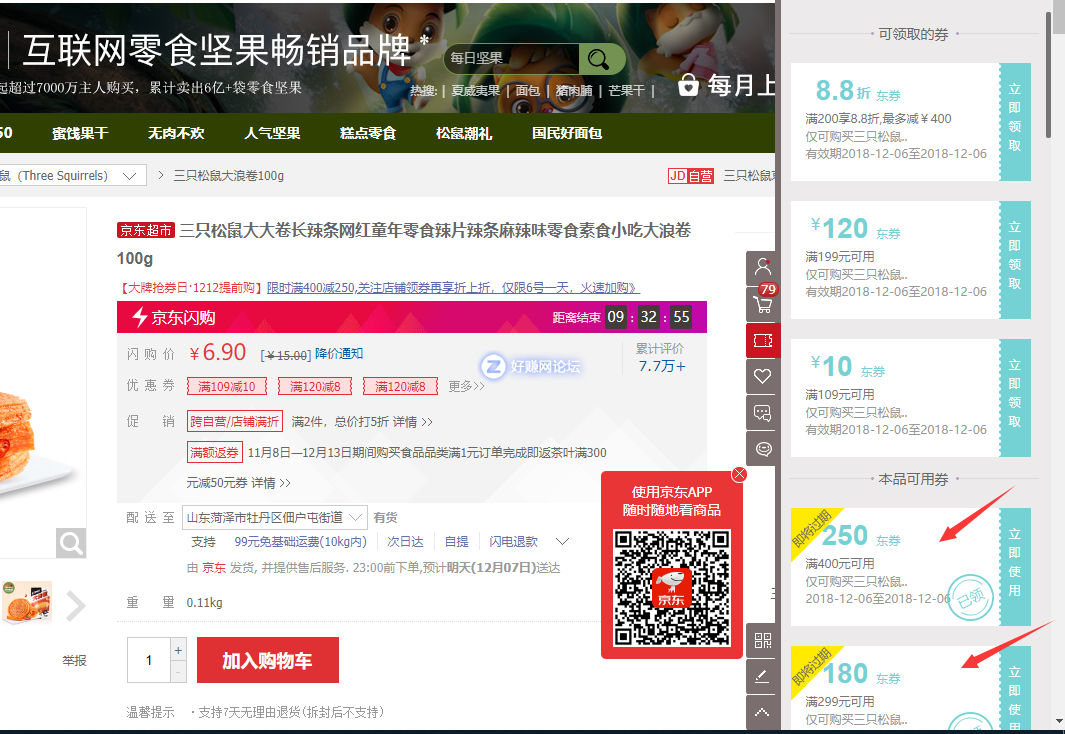Click the next arrow on the thumbnail strip
Screen dimensions: 1065x734
click(75, 606)
